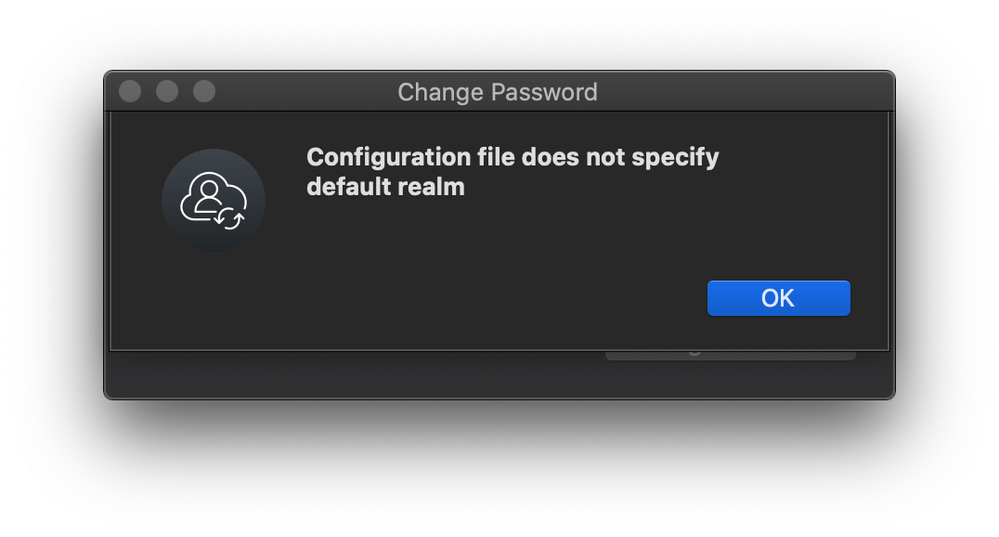
Task: Click the dark circular badge around the cloud
Action: [213, 201]
